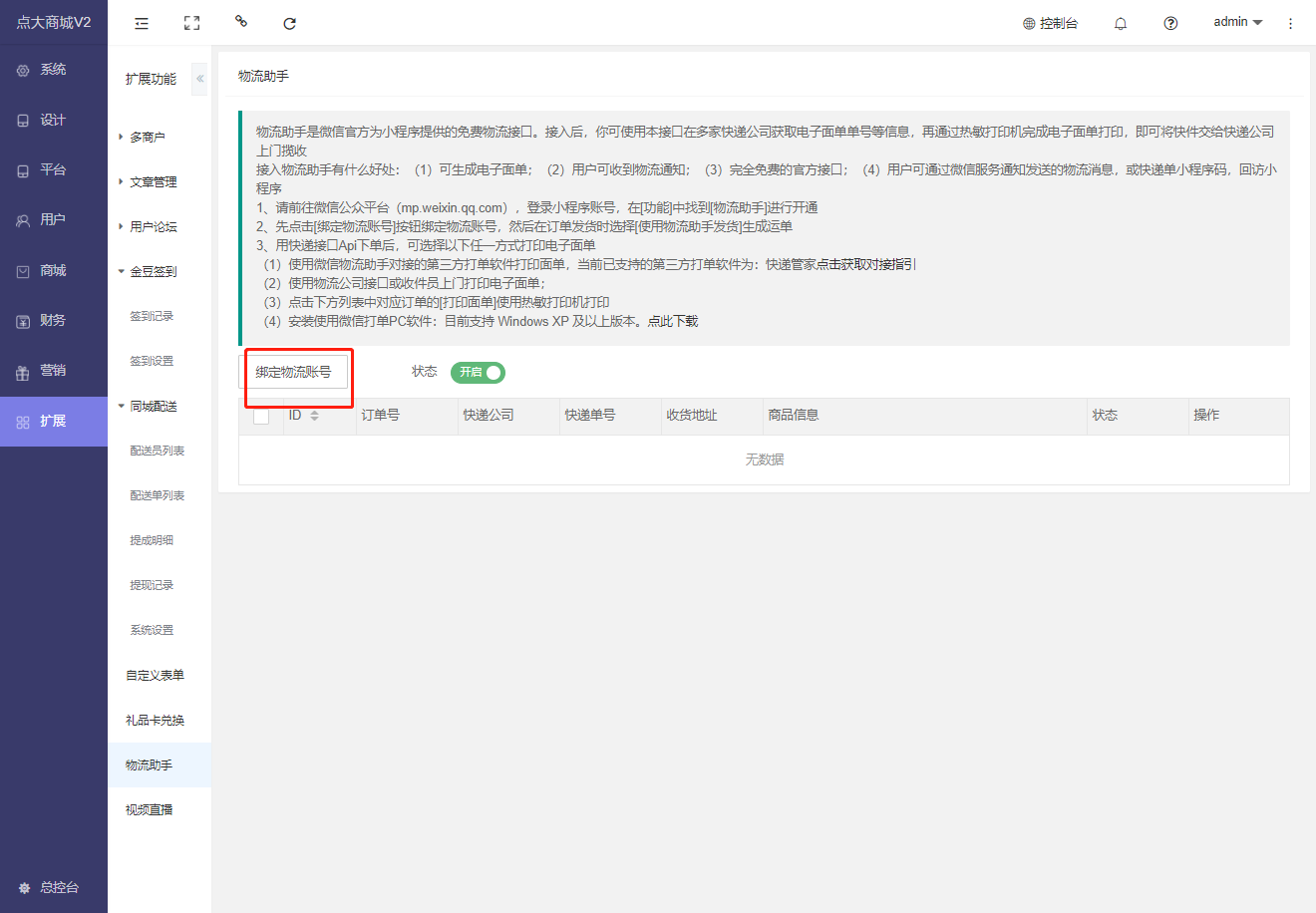Click the 总控台 gear icon at the bottom

click(x=25, y=887)
